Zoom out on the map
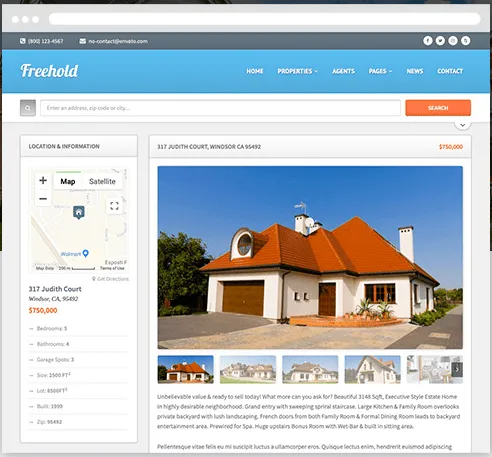 click(43, 199)
